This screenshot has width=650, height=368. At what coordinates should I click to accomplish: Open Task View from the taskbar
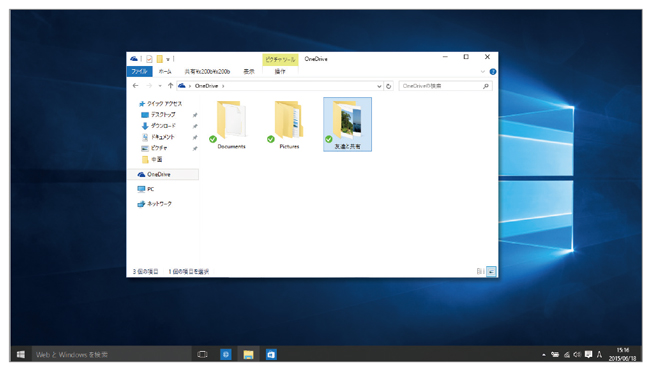pyautogui.click(x=202, y=354)
